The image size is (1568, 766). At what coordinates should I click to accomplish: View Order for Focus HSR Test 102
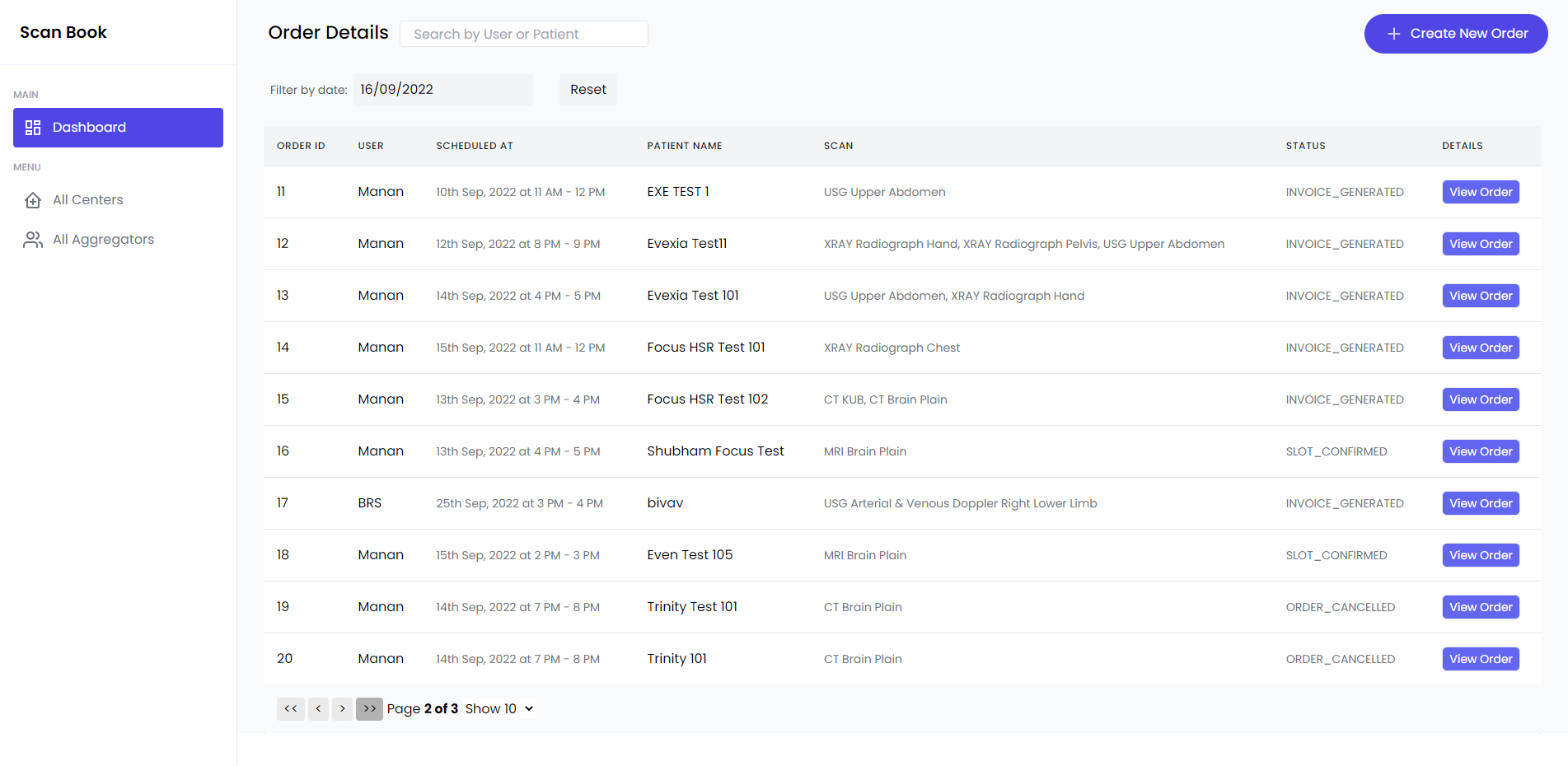click(1481, 399)
